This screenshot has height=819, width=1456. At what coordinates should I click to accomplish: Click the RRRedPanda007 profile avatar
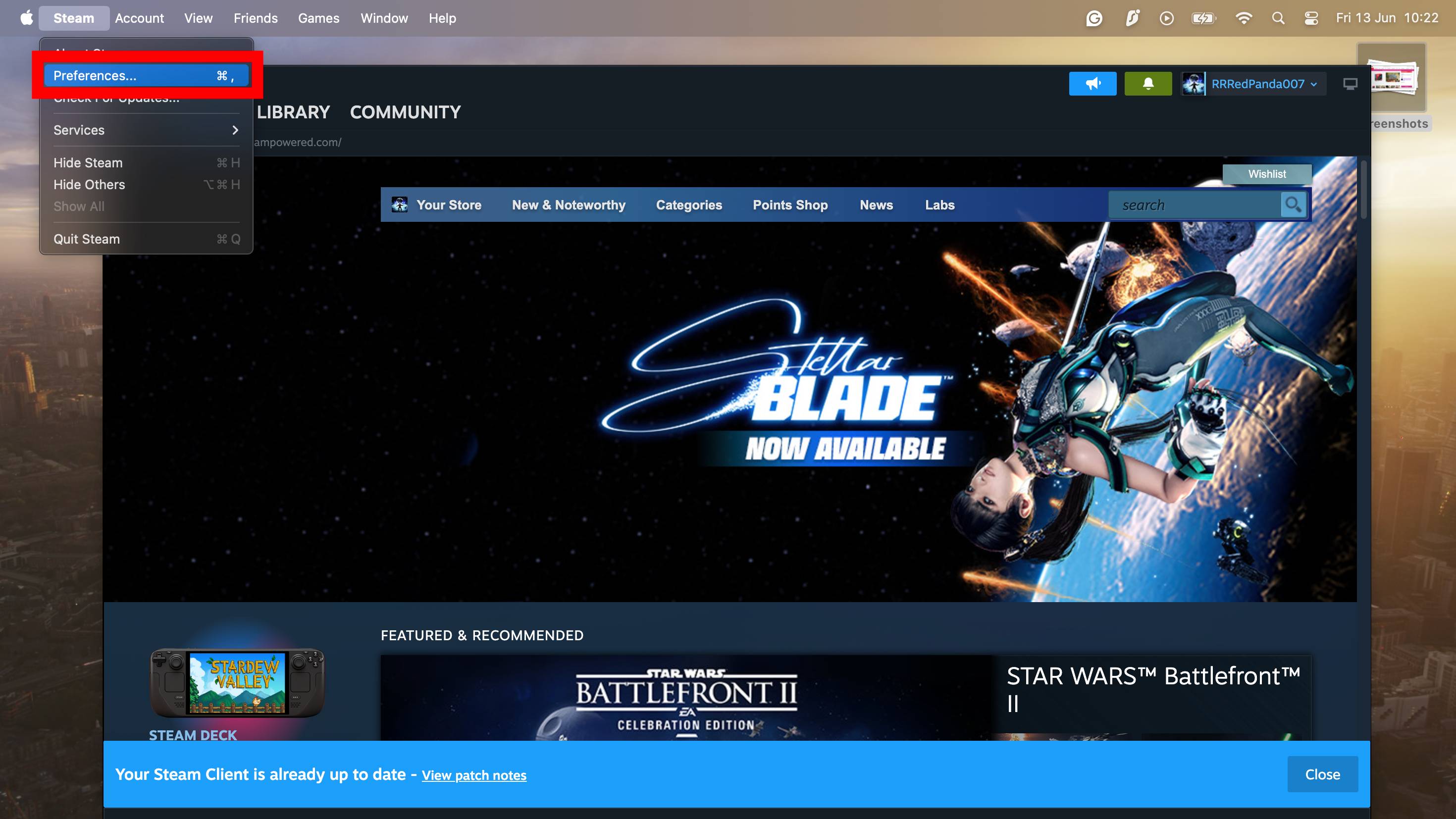[x=1193, y=84]
